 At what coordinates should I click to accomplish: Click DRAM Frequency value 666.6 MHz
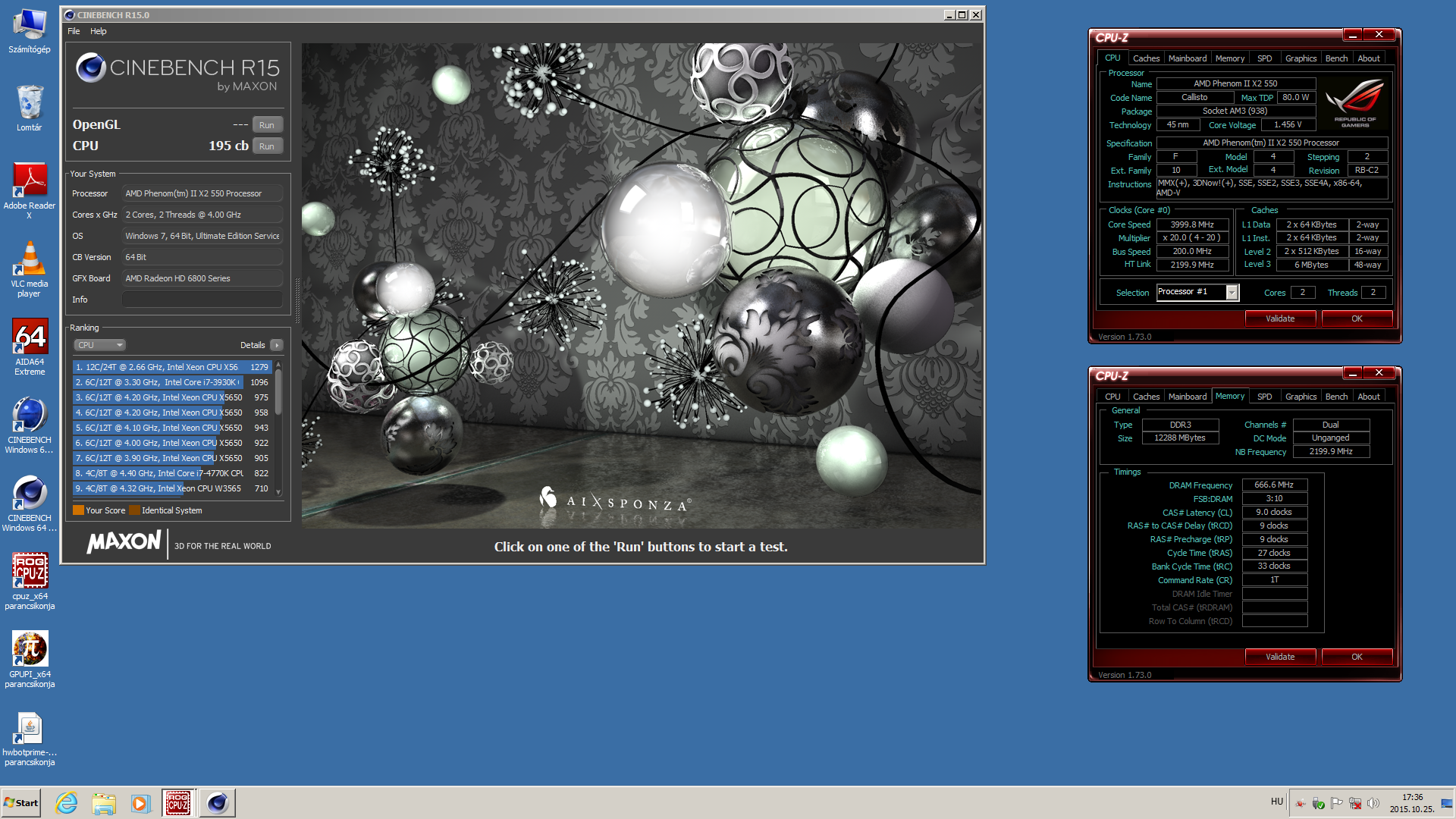coord(1274,485)
